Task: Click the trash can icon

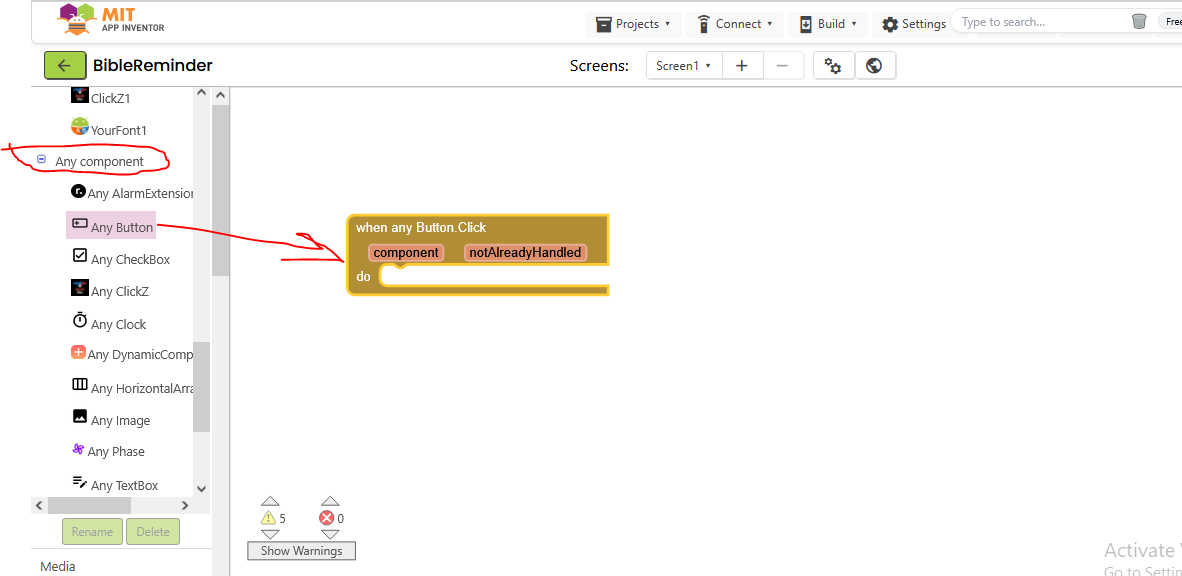Action: pos(1139,22)
